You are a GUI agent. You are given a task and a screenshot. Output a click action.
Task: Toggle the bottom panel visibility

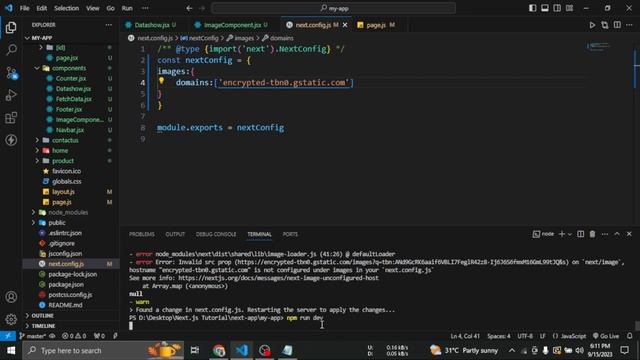point(545,8)
